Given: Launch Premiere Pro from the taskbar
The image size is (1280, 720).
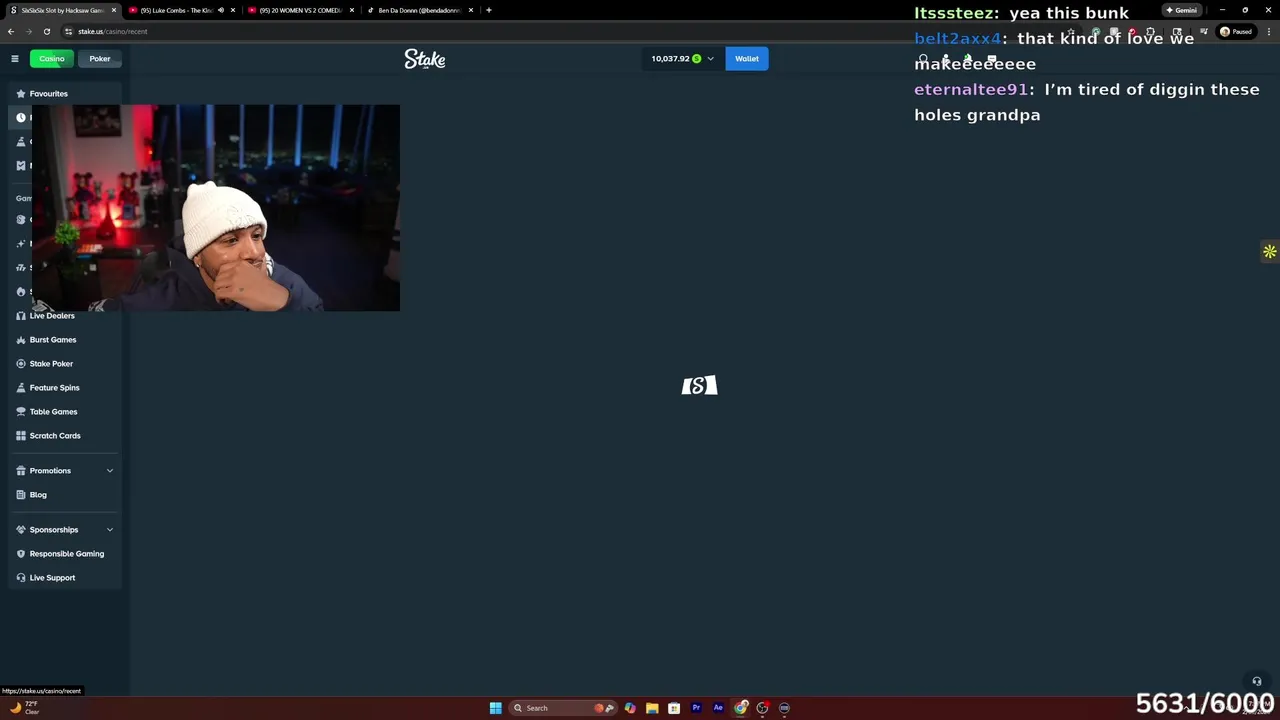Looking at the screenshot, I should coord(696,708).
